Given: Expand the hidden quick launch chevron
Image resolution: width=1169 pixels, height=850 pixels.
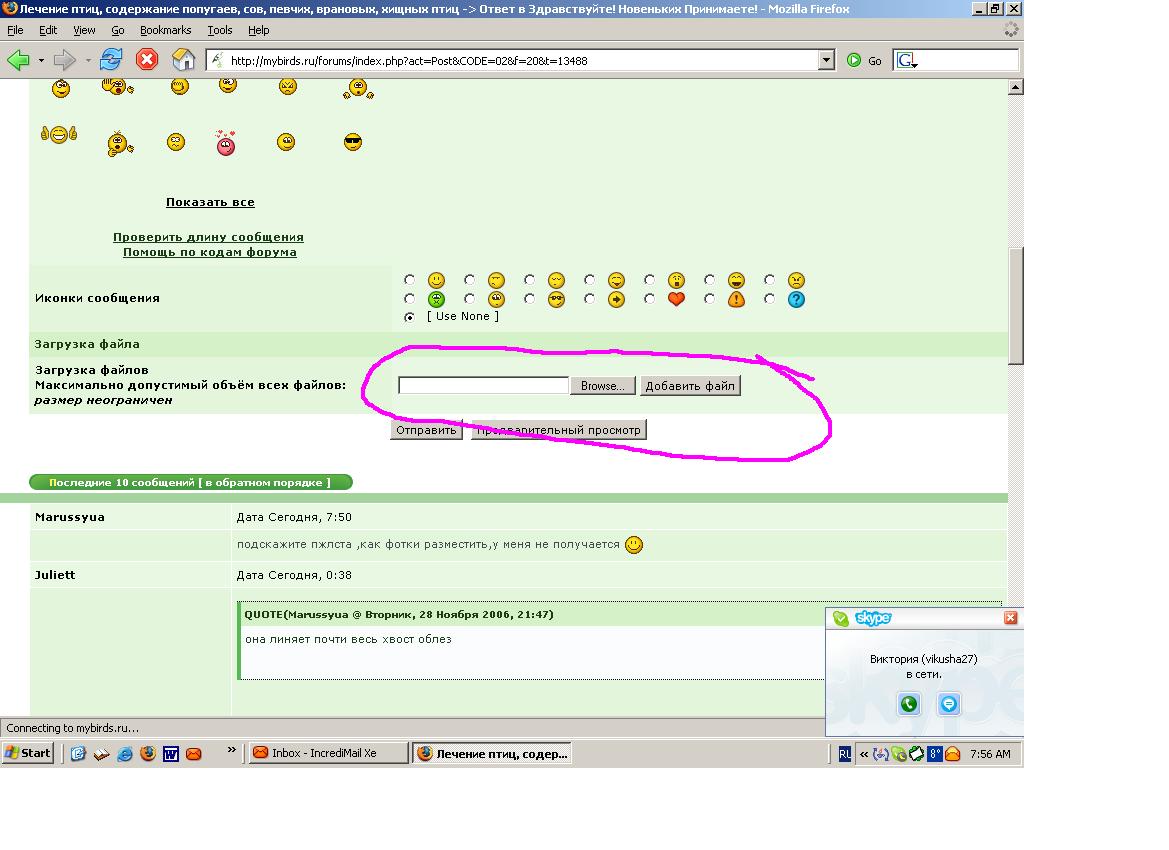Looking at the screenshot, I should click(x=232, y=750).
